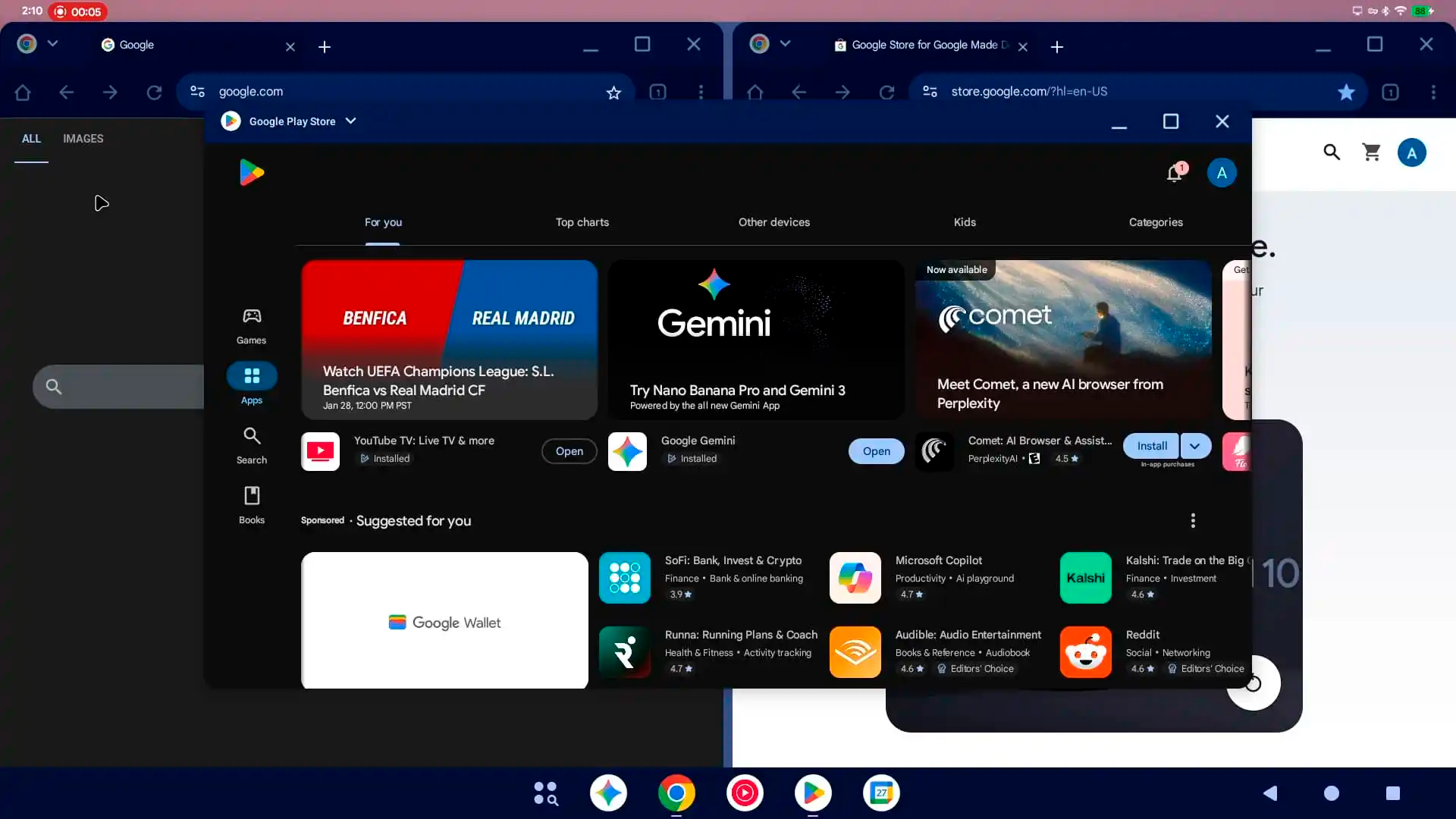Open the Games section in the Play Store sidebar
Viewport: 1456px width, 819px height.
tap(251, 325)
